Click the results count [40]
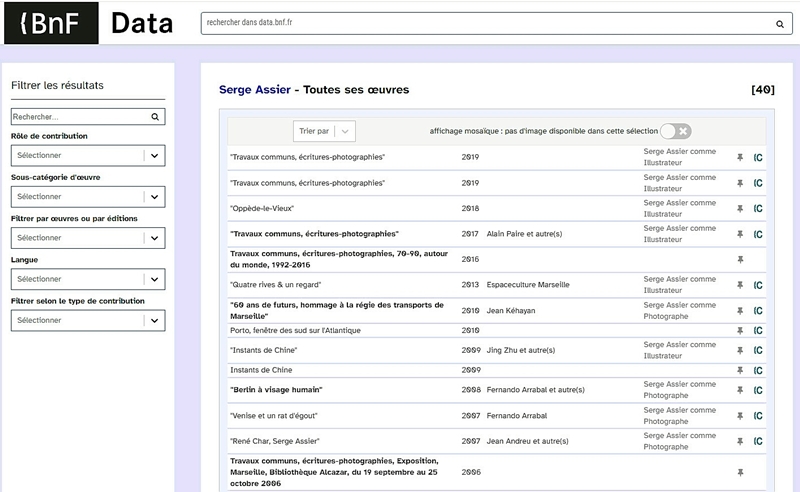Viewport: 800px width, 492px height. 762,90
